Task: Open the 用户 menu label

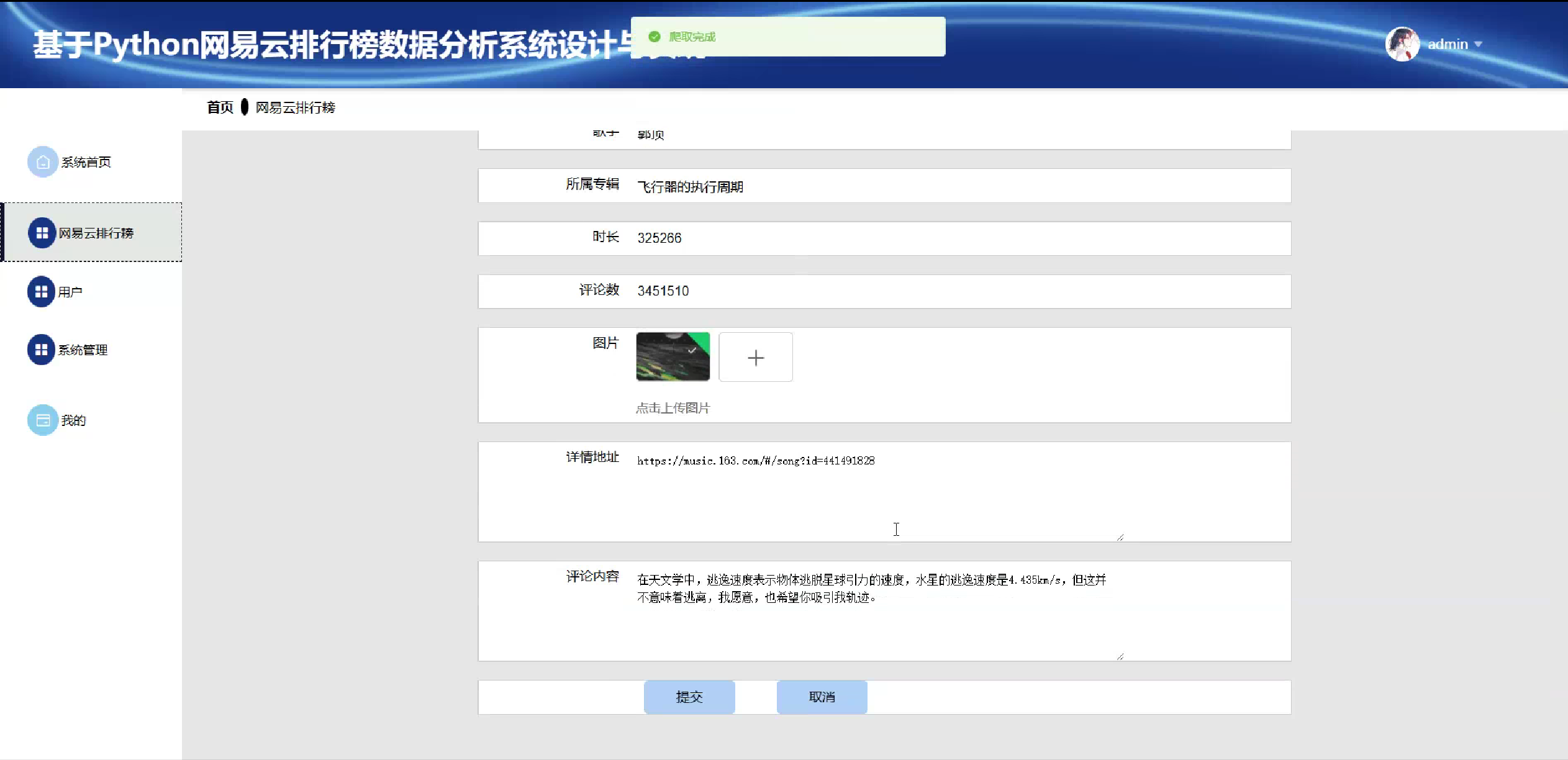Action: tap(70, 292)
